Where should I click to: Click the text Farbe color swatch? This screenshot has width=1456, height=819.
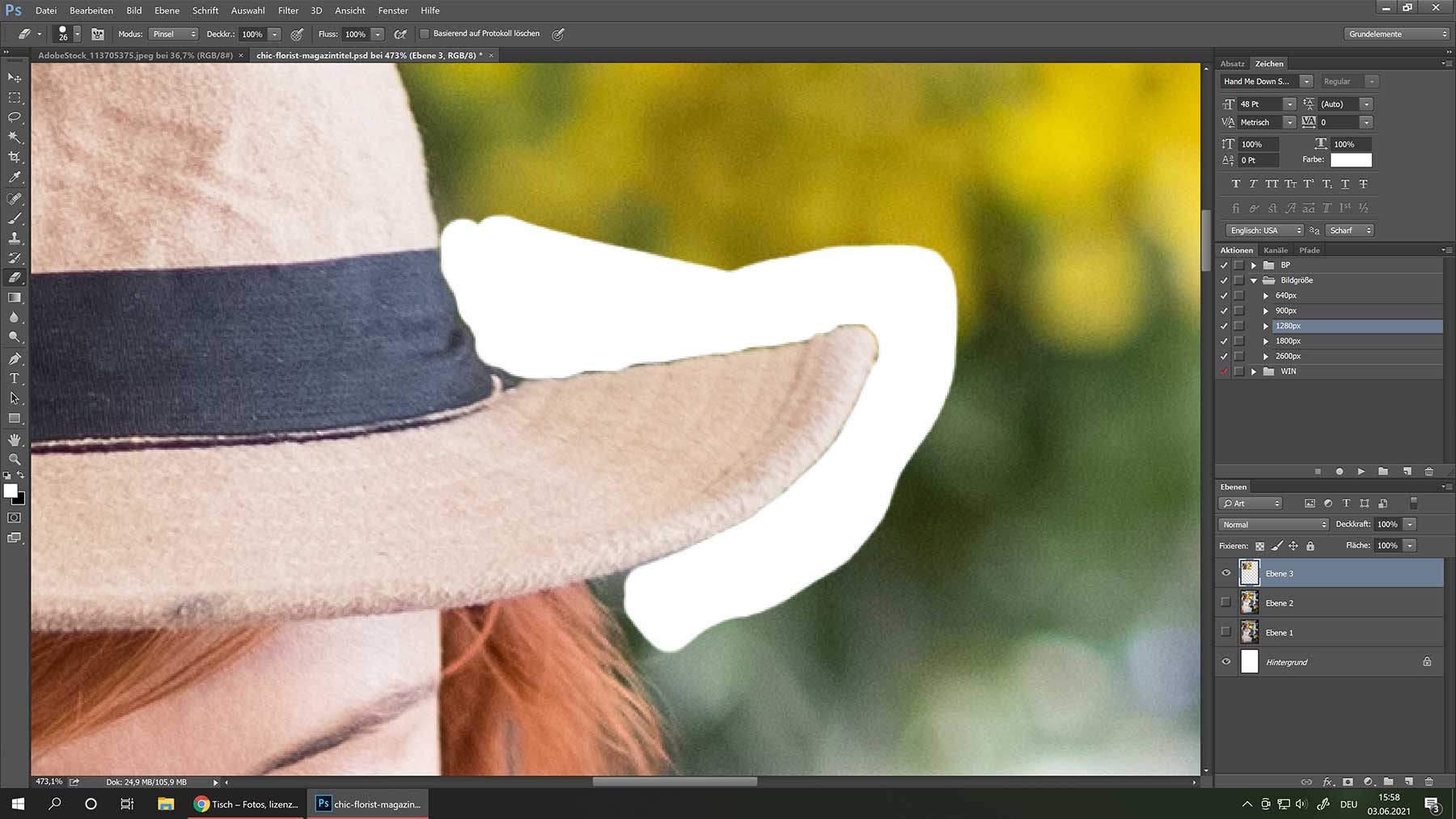point(1351,160)
